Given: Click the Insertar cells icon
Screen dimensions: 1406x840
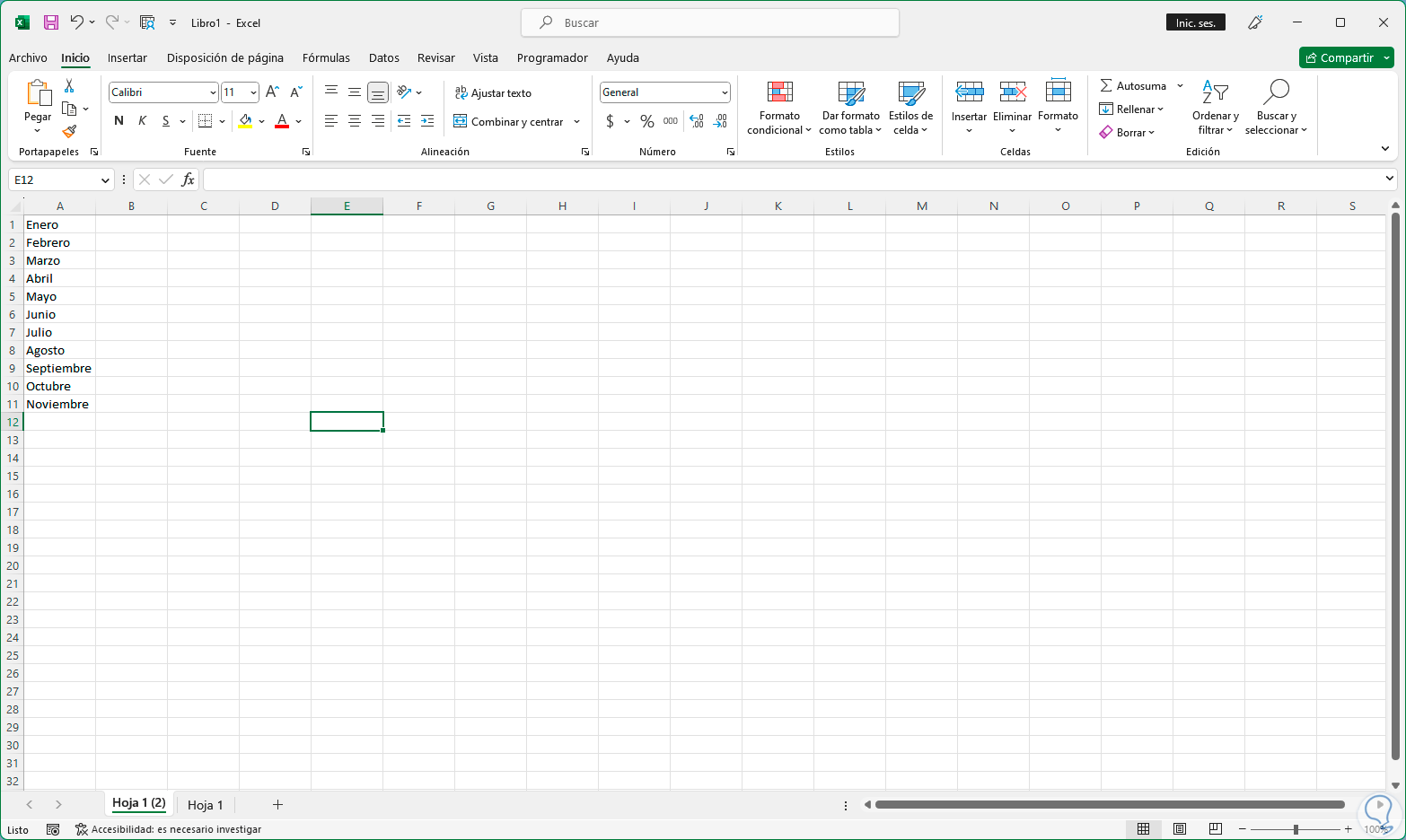Looking at the screenshot, I should click(x=970, y=92).
